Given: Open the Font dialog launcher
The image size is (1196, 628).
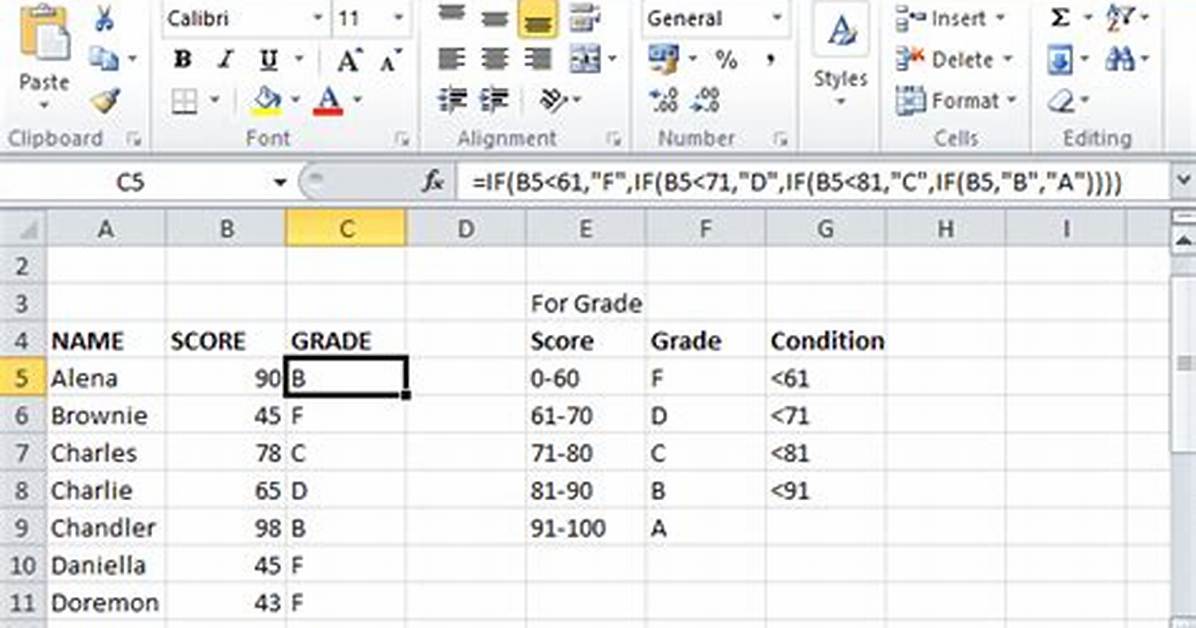Looking at the screenshot, I should 401,139.
